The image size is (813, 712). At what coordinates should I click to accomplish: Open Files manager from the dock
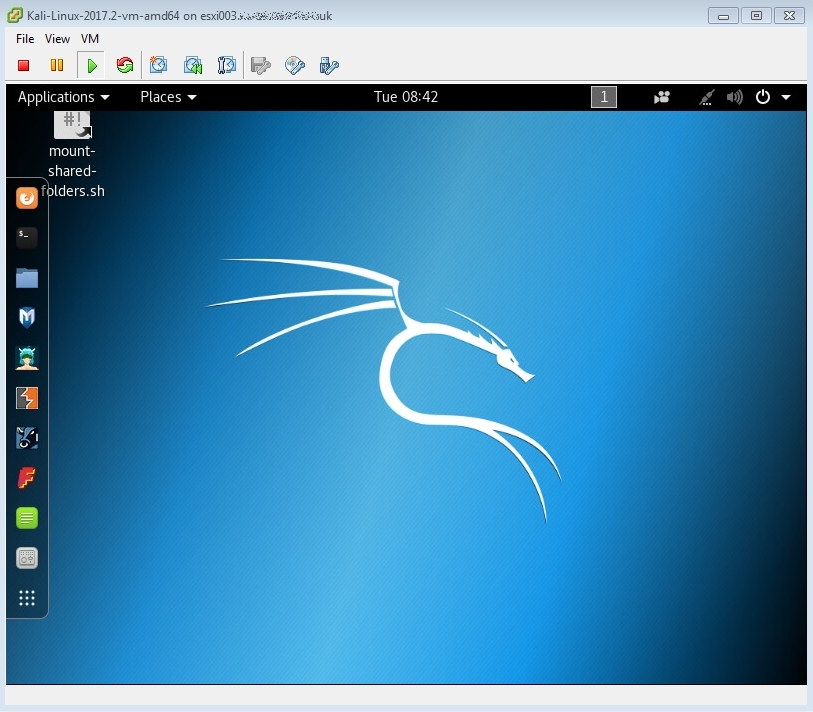[26, 277]
